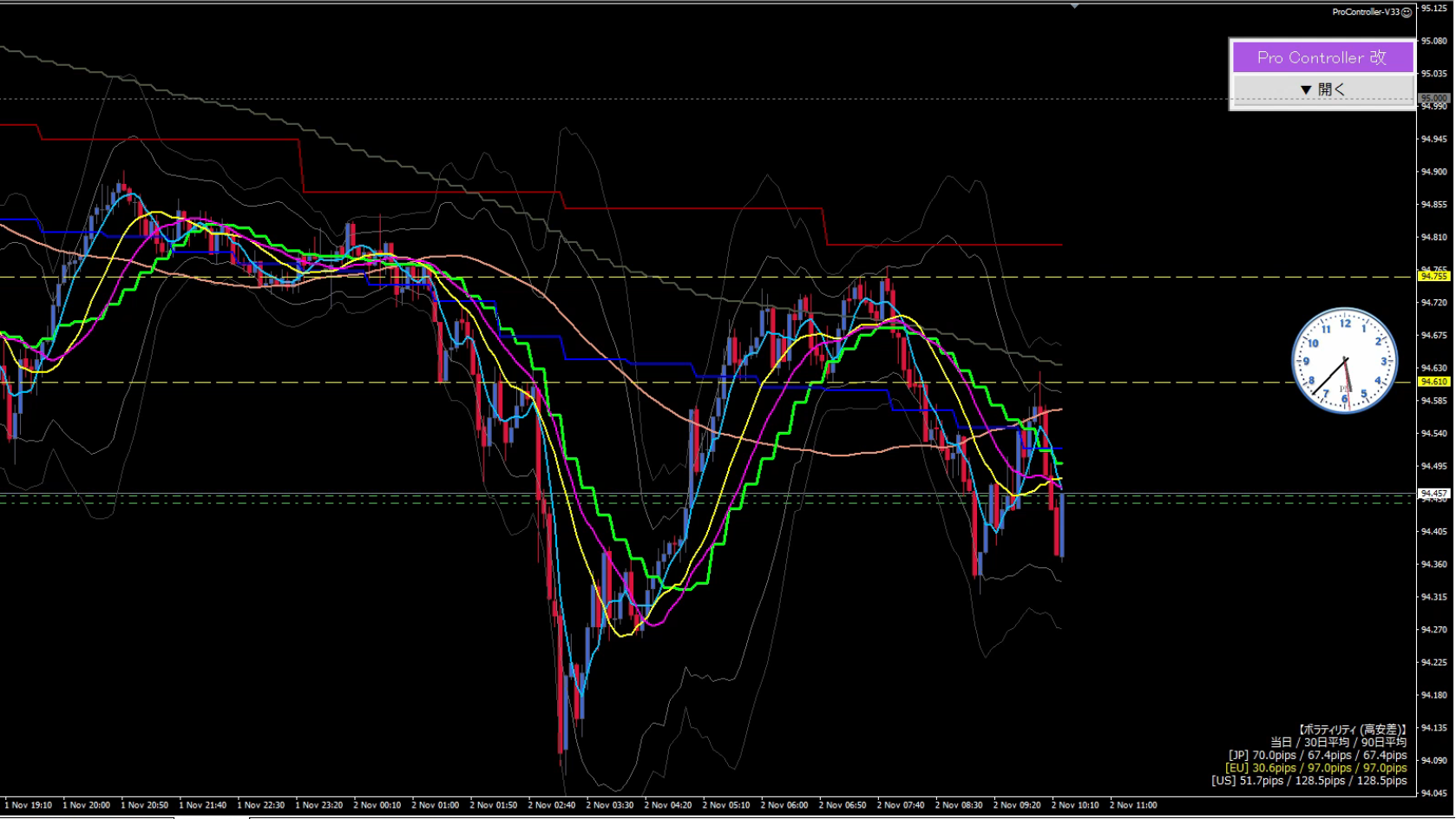This screenshot has height=819, width=1456.
Task: Click the 94.045 price scale label
Action: click(1433, 793)
